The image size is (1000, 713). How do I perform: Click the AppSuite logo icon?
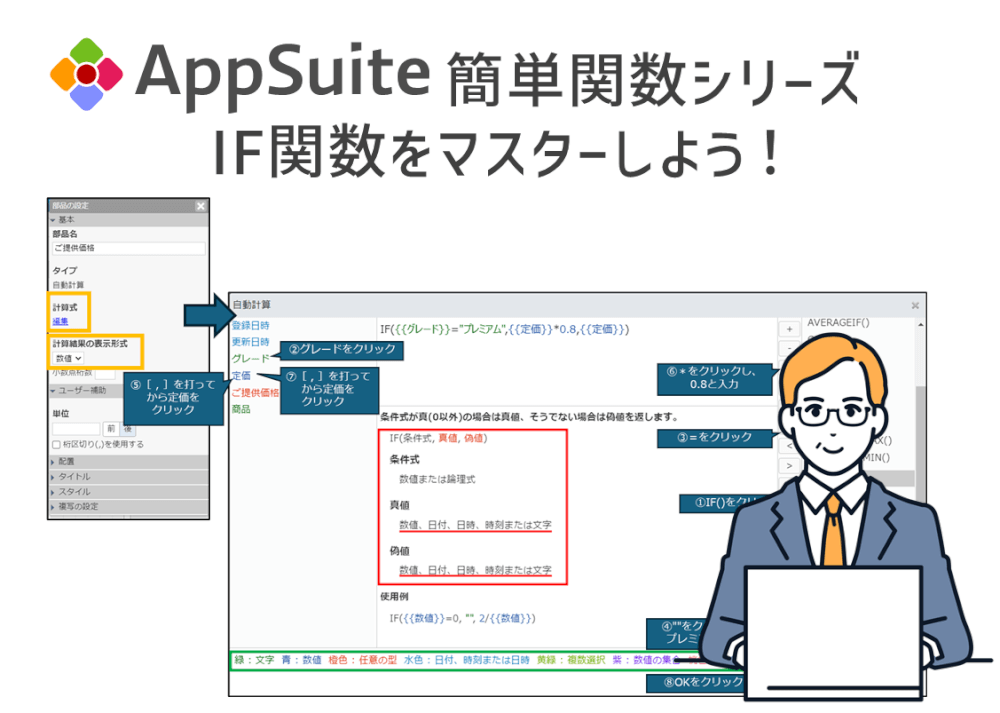84,72
